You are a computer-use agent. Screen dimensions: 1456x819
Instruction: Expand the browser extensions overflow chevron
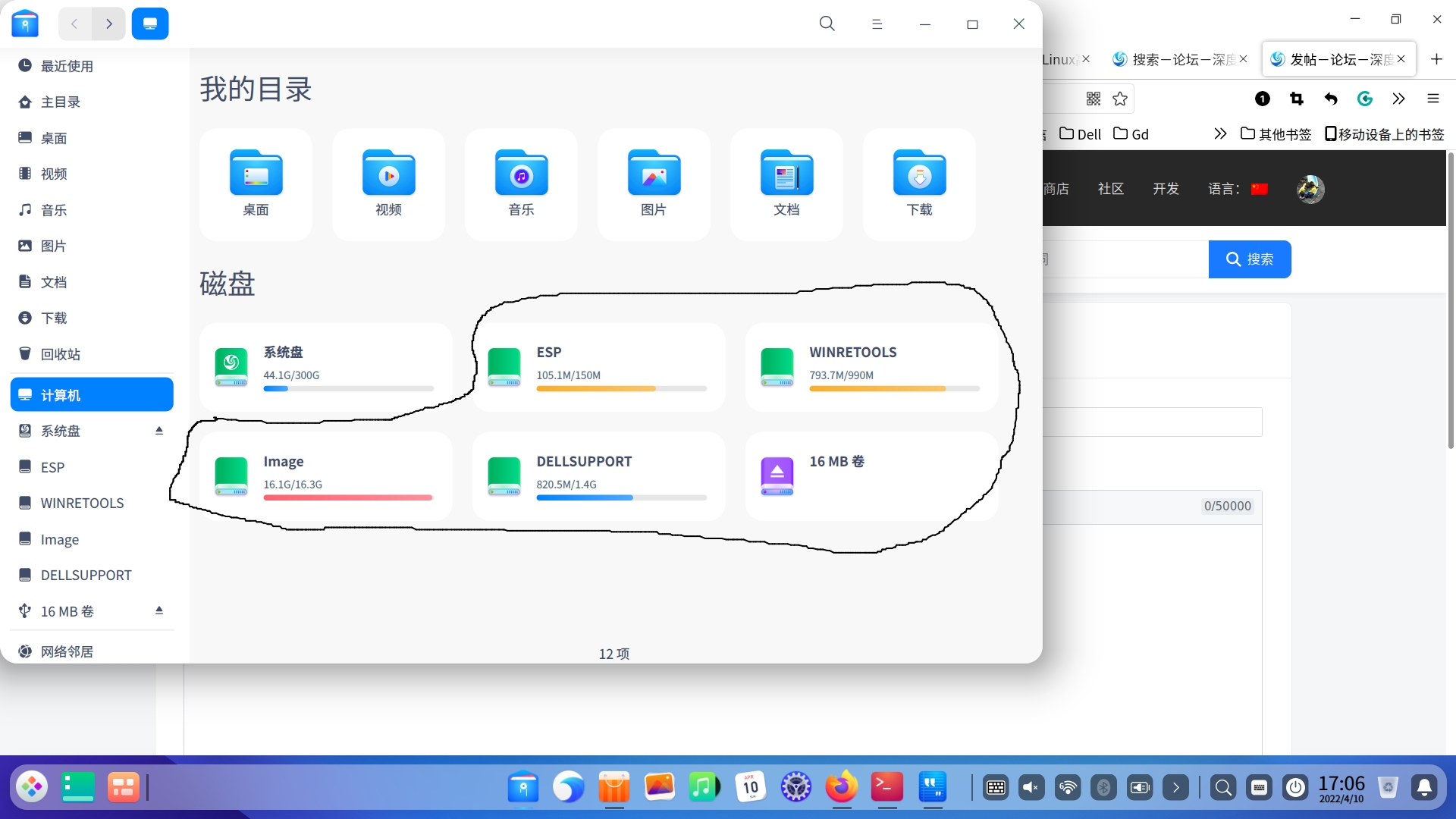1398,99
